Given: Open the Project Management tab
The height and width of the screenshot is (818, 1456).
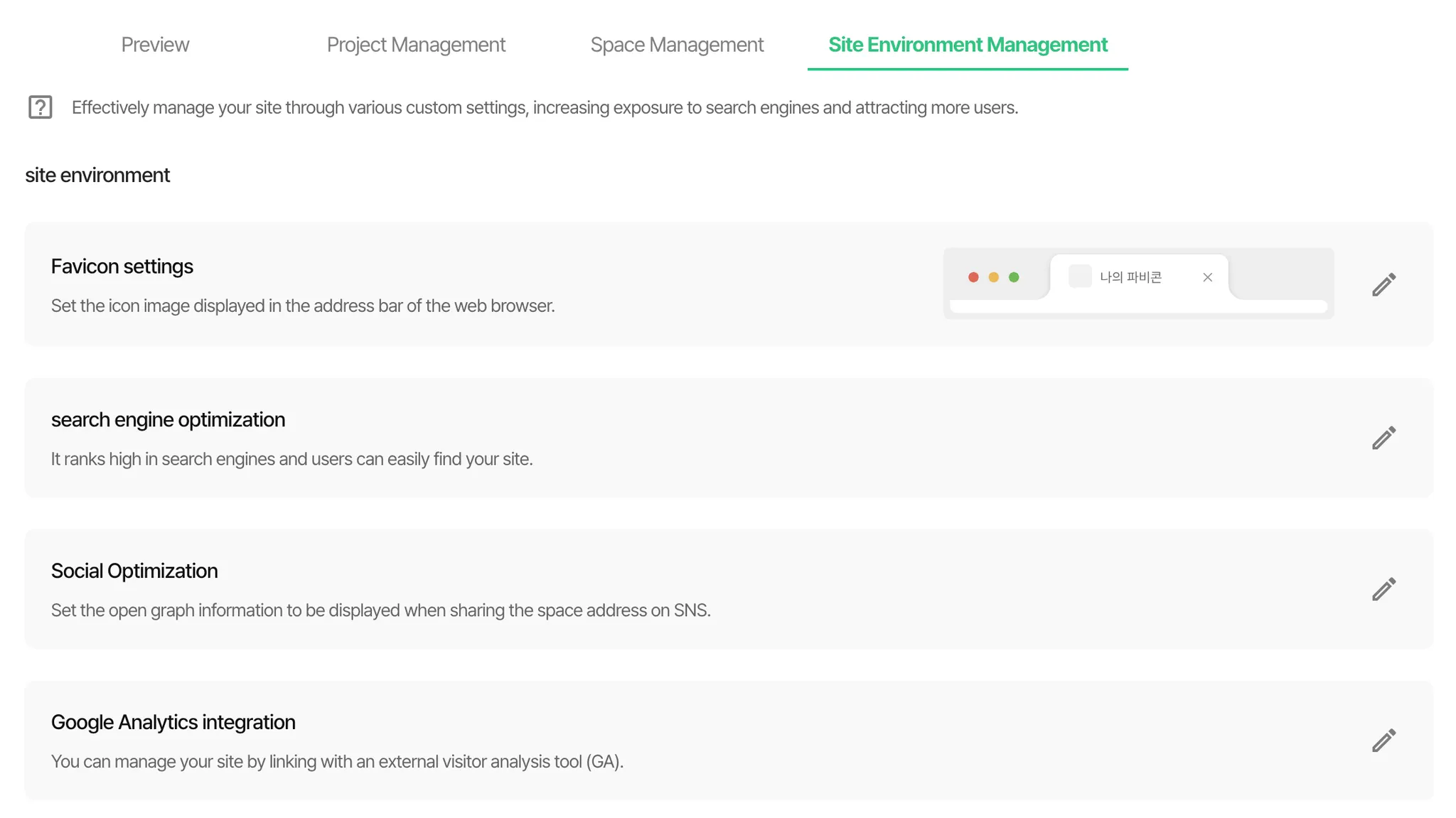Looking at the screenshot, I should (x=416, y=45).
